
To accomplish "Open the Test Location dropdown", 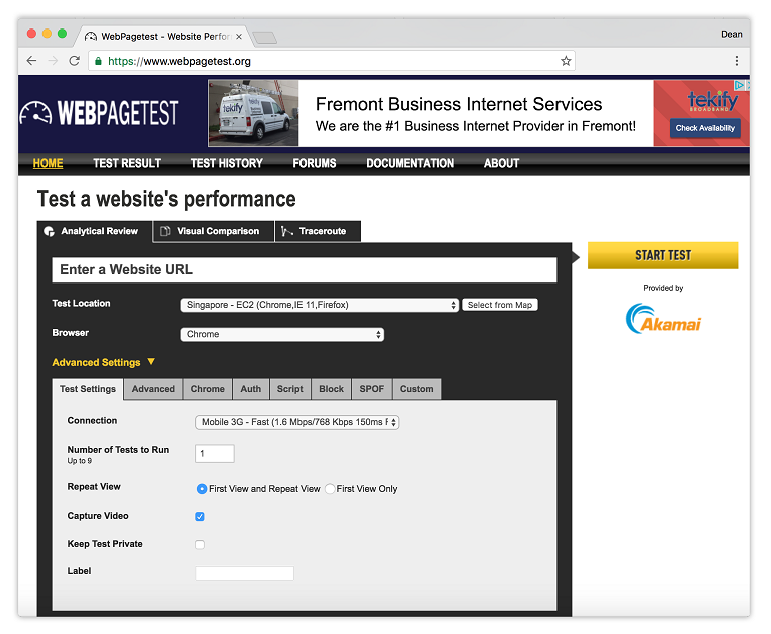I will [x=320, y=305].
